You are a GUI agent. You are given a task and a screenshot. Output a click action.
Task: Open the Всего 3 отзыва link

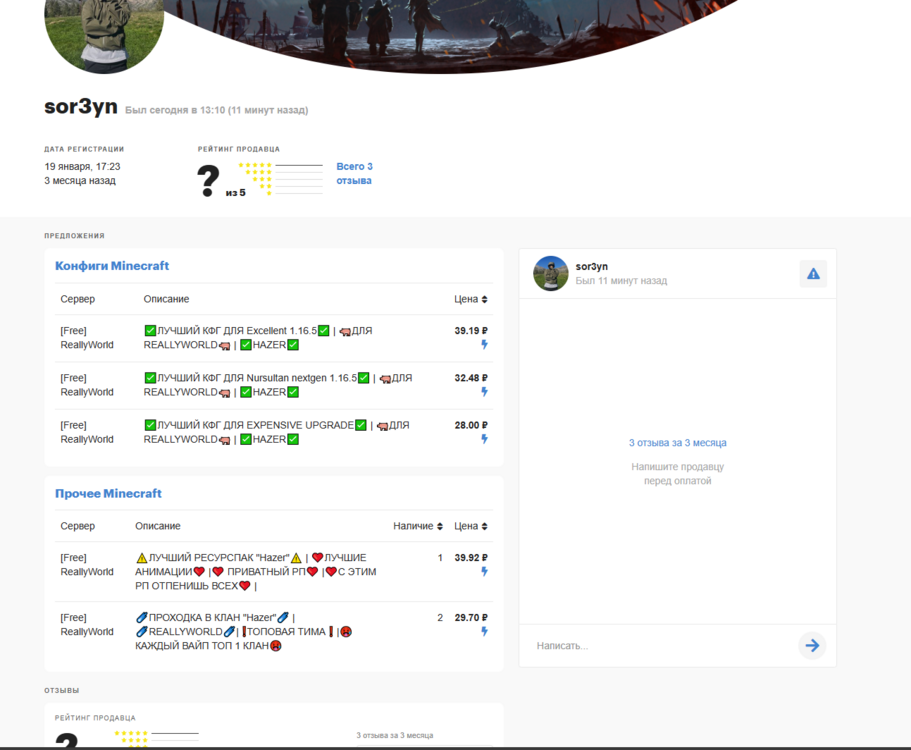pos(354,173)
